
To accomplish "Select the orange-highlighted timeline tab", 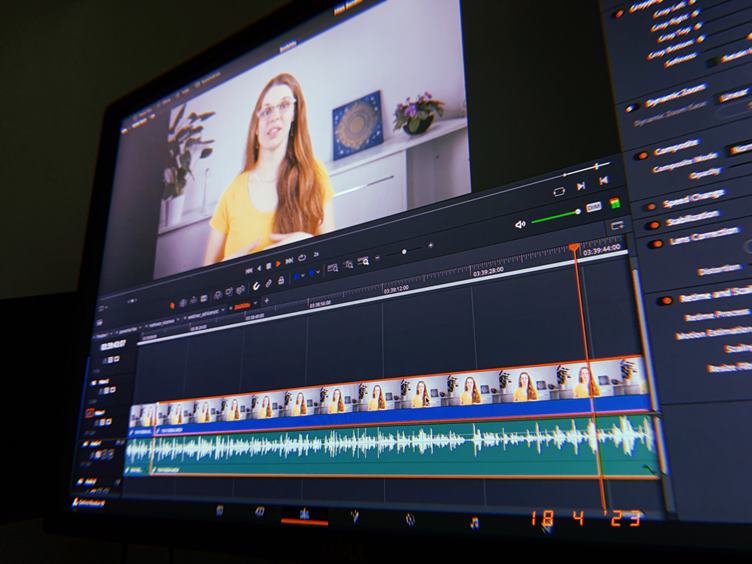I will click(x=242, y=306).
